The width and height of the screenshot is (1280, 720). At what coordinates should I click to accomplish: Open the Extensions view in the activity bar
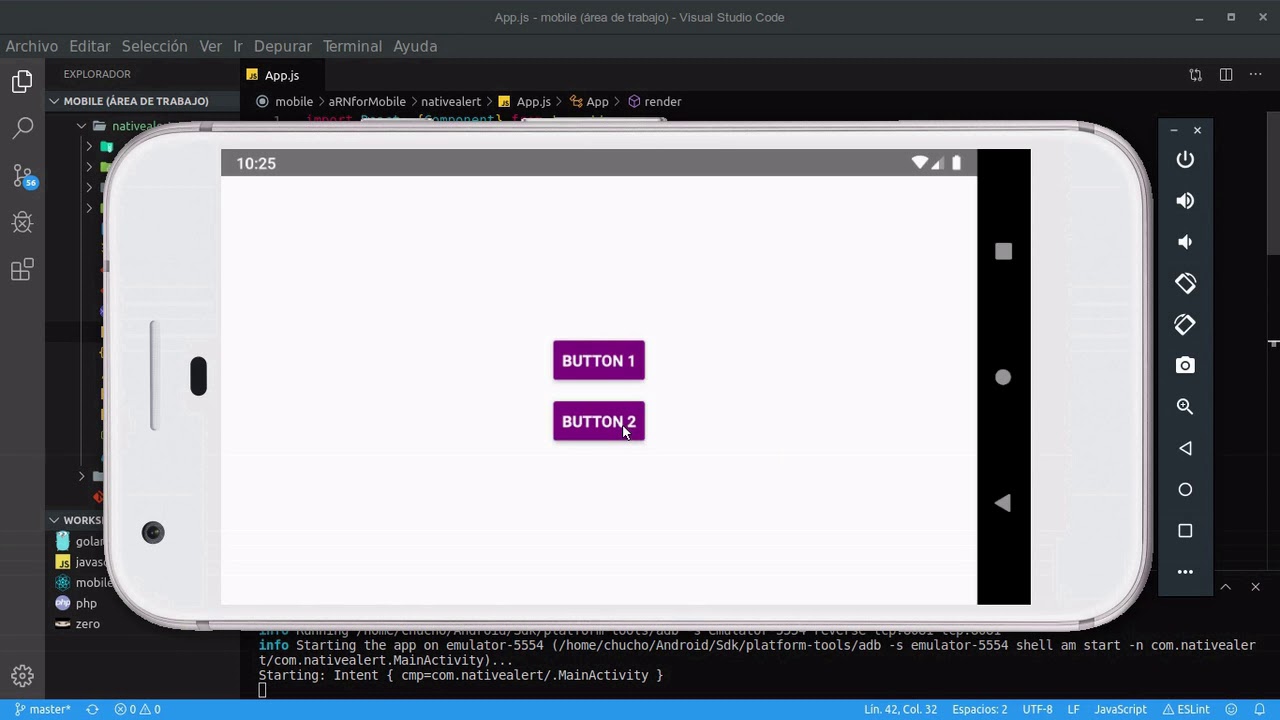(x=22, y=269)
